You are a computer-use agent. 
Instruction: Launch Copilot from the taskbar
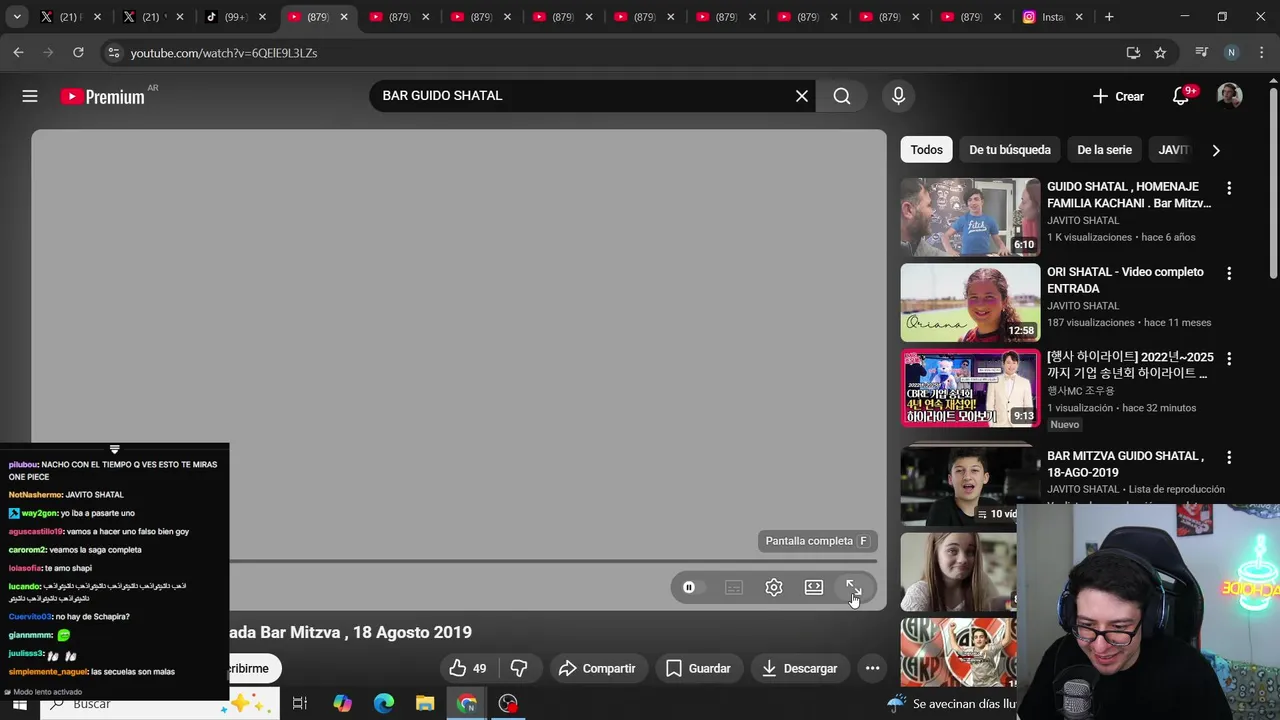coord(342,704)
